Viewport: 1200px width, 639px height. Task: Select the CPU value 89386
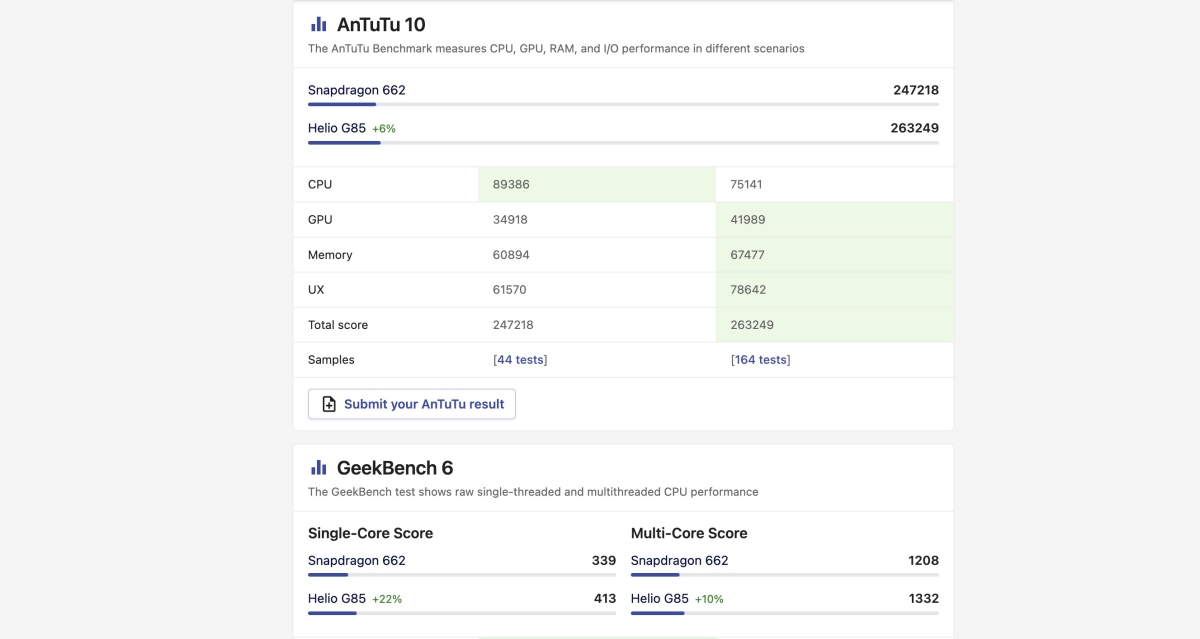coord(511,185)
